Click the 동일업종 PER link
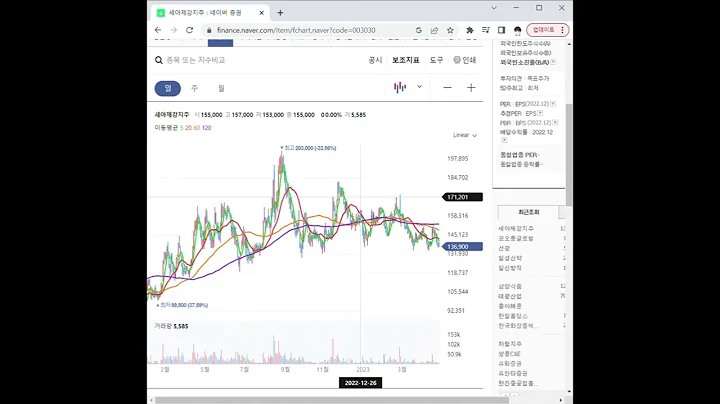The image size is (720, 404). click(520, 155)
